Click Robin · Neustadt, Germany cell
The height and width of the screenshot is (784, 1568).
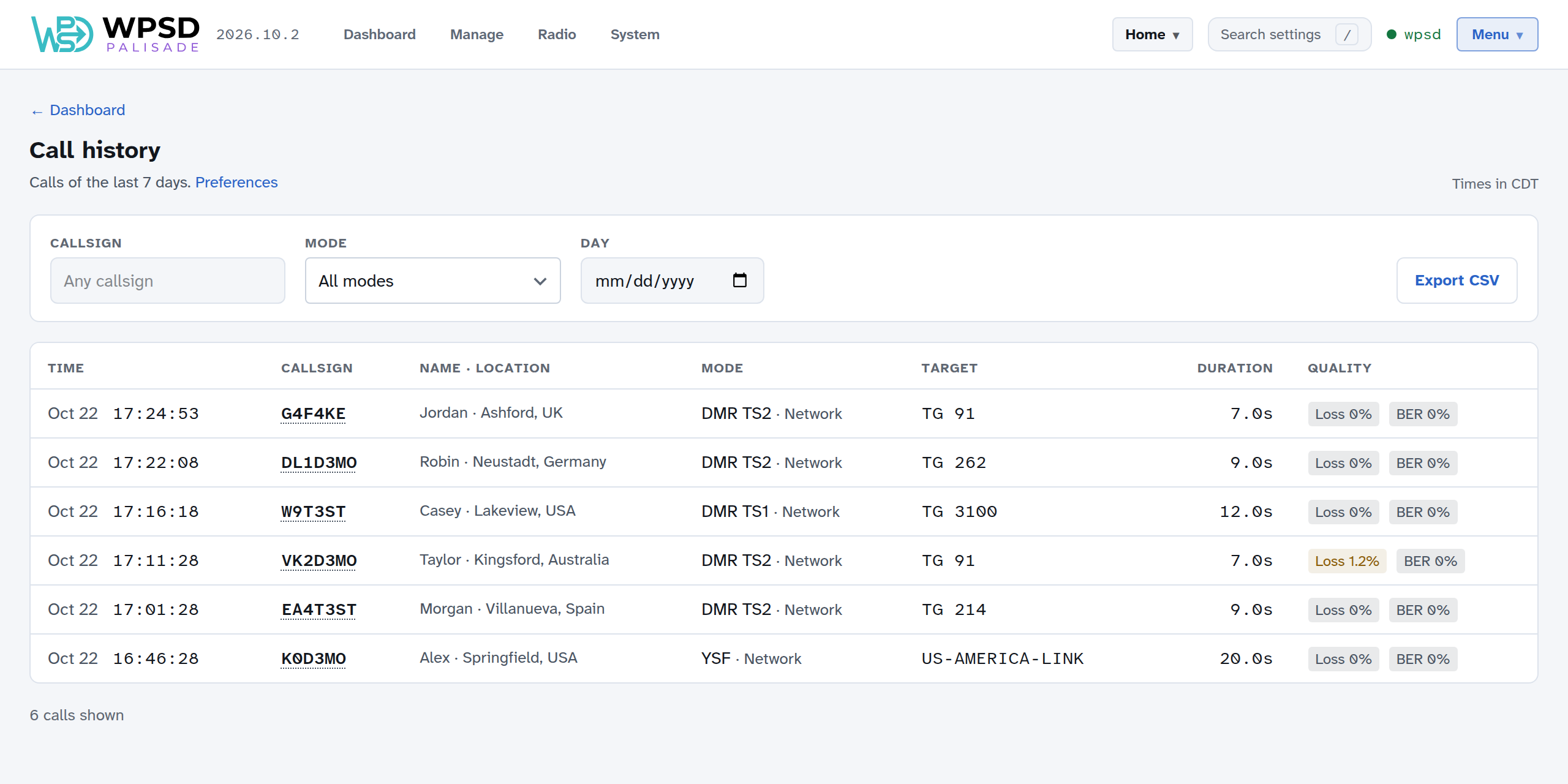pyautogui.click(x=513, y=462)
